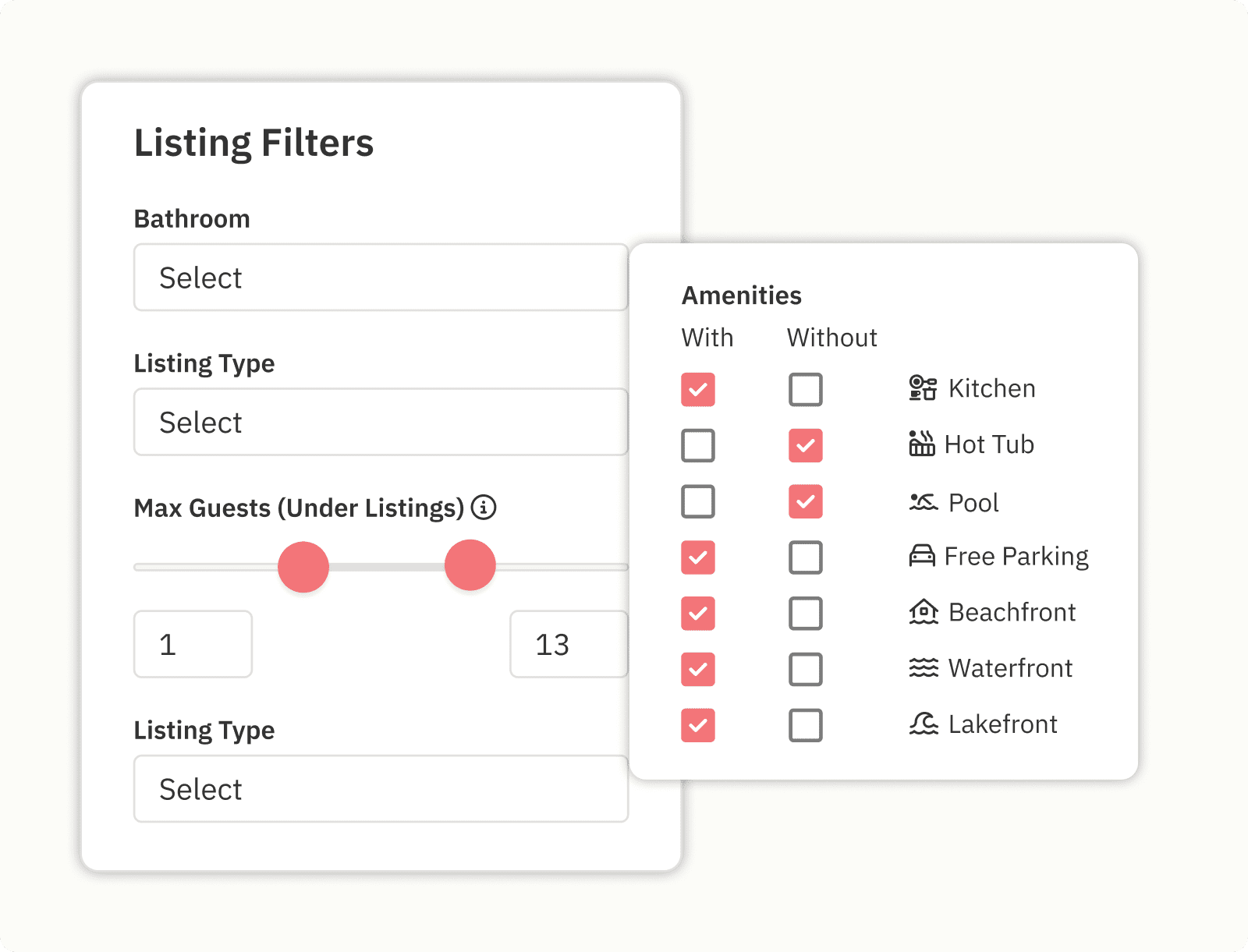Check the Without Free Parking checkbox
This screenshot has height=952, width=1248.
click(x=805, y=557)
